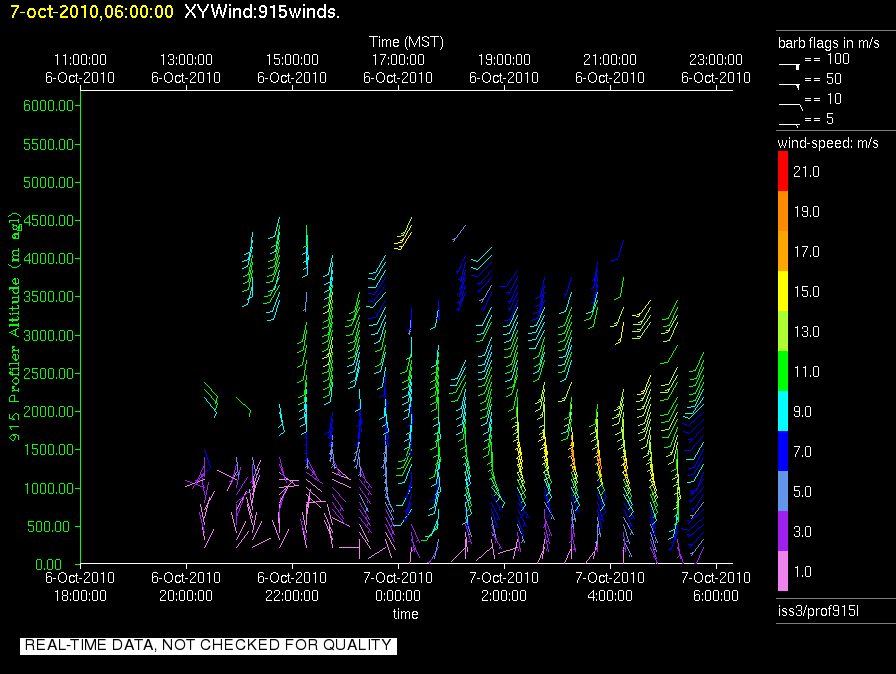Click the 2500.00 altitude tick label
The width and height of the screenshot is (896, 674).
(x=49, y=374)
